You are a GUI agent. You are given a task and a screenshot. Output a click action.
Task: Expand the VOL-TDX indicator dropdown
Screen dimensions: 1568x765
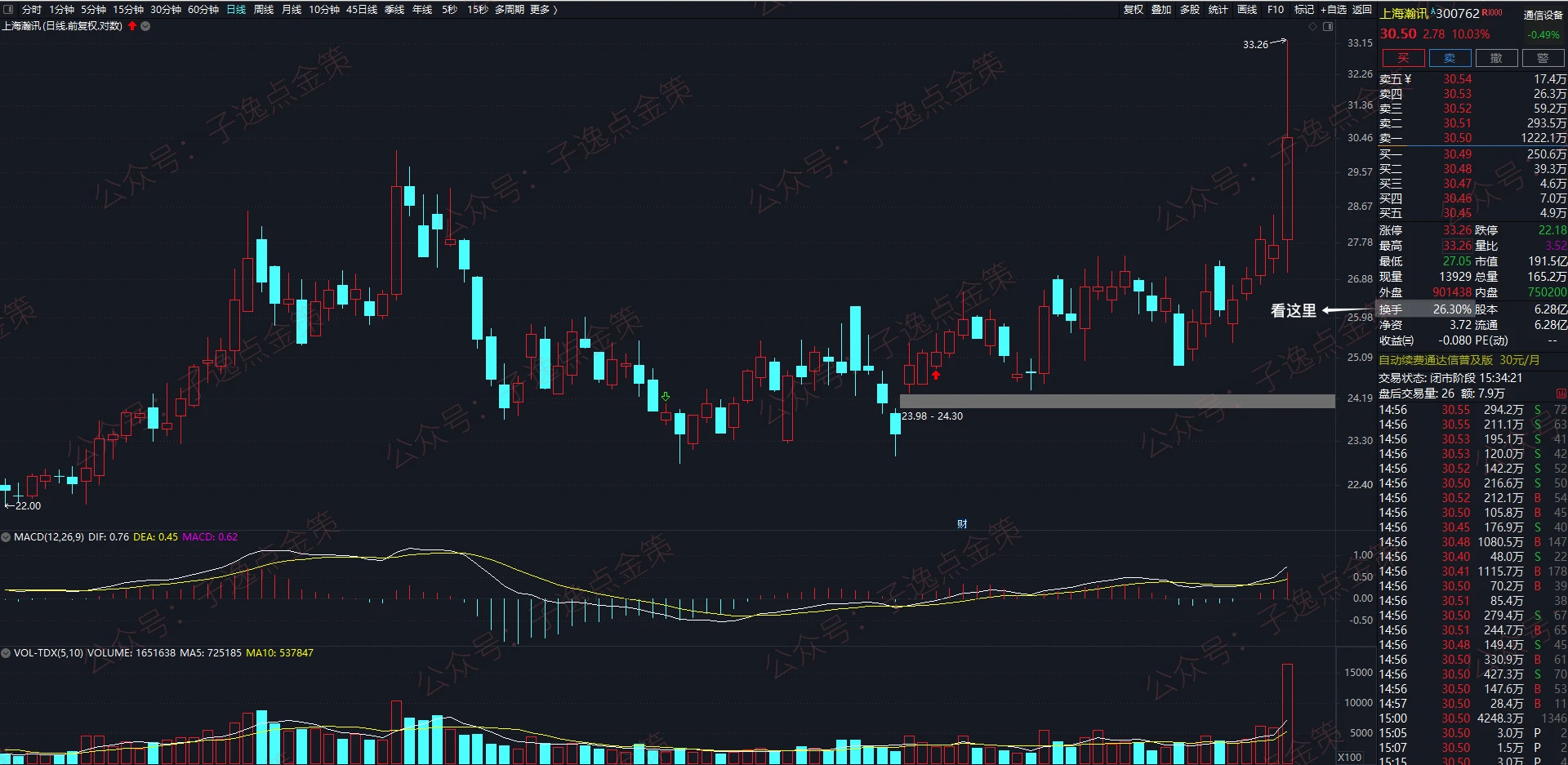(x=6, y=653)
